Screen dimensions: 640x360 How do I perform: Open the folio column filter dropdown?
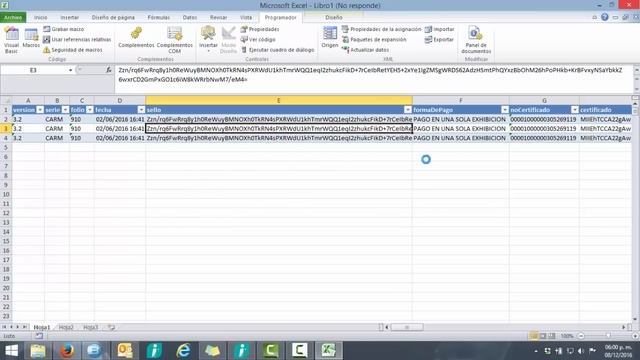(90, 110)
